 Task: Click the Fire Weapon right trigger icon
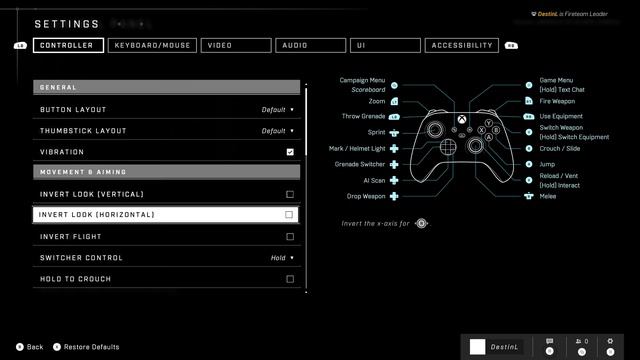(529, 101)
